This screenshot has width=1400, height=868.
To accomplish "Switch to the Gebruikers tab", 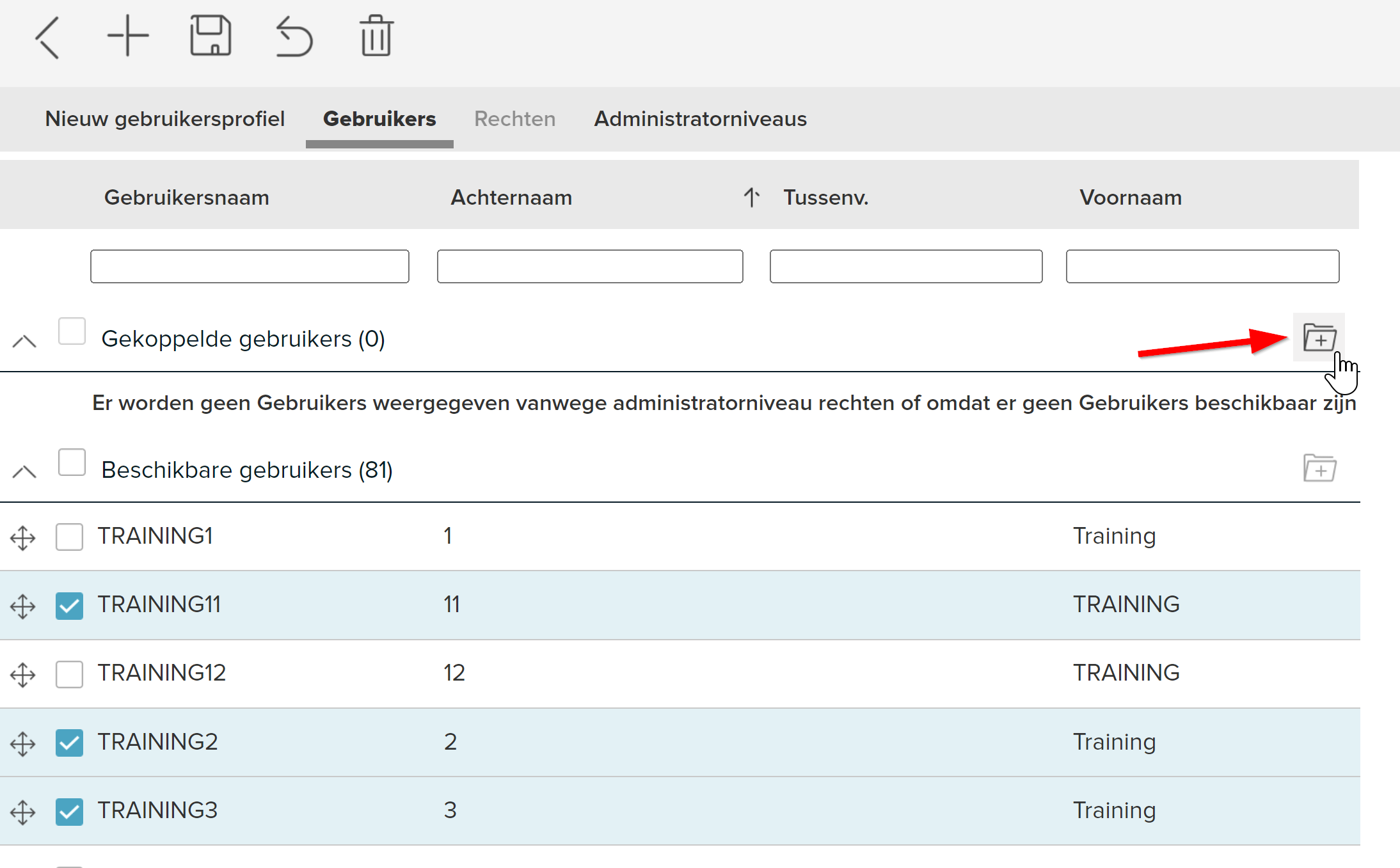I will click(x=379, y=119).
